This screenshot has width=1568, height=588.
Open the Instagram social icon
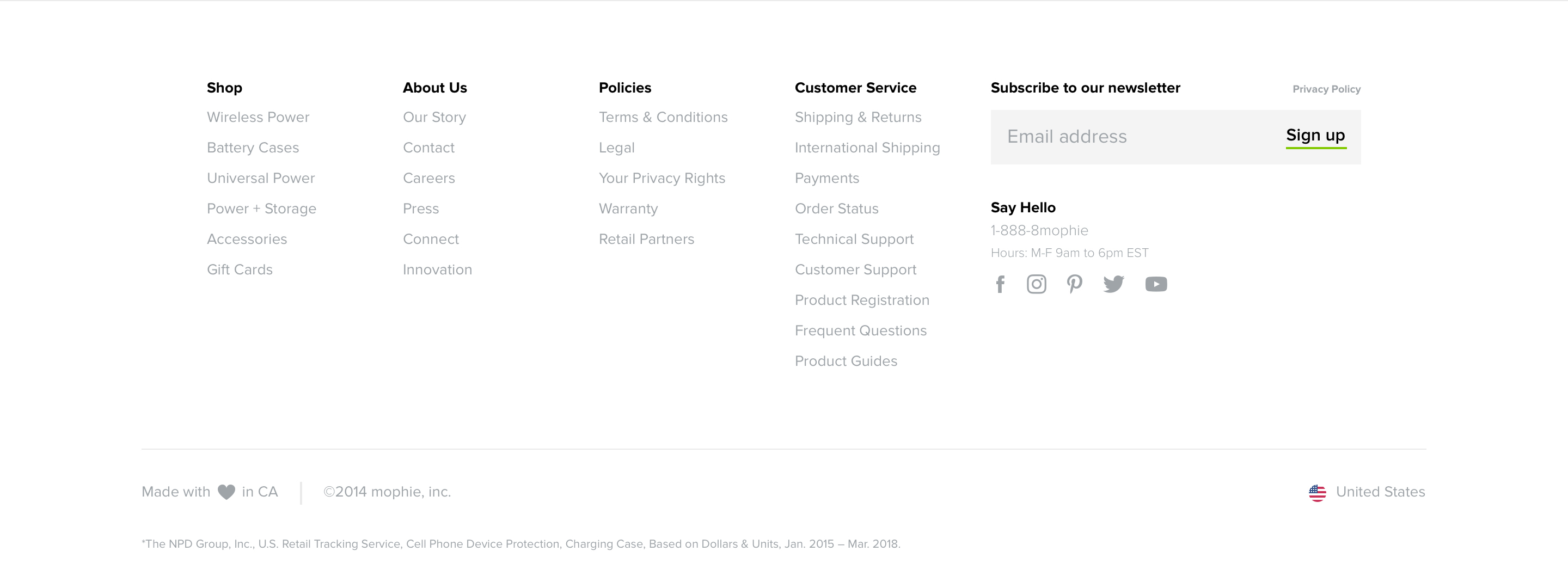click(1036, 284)
